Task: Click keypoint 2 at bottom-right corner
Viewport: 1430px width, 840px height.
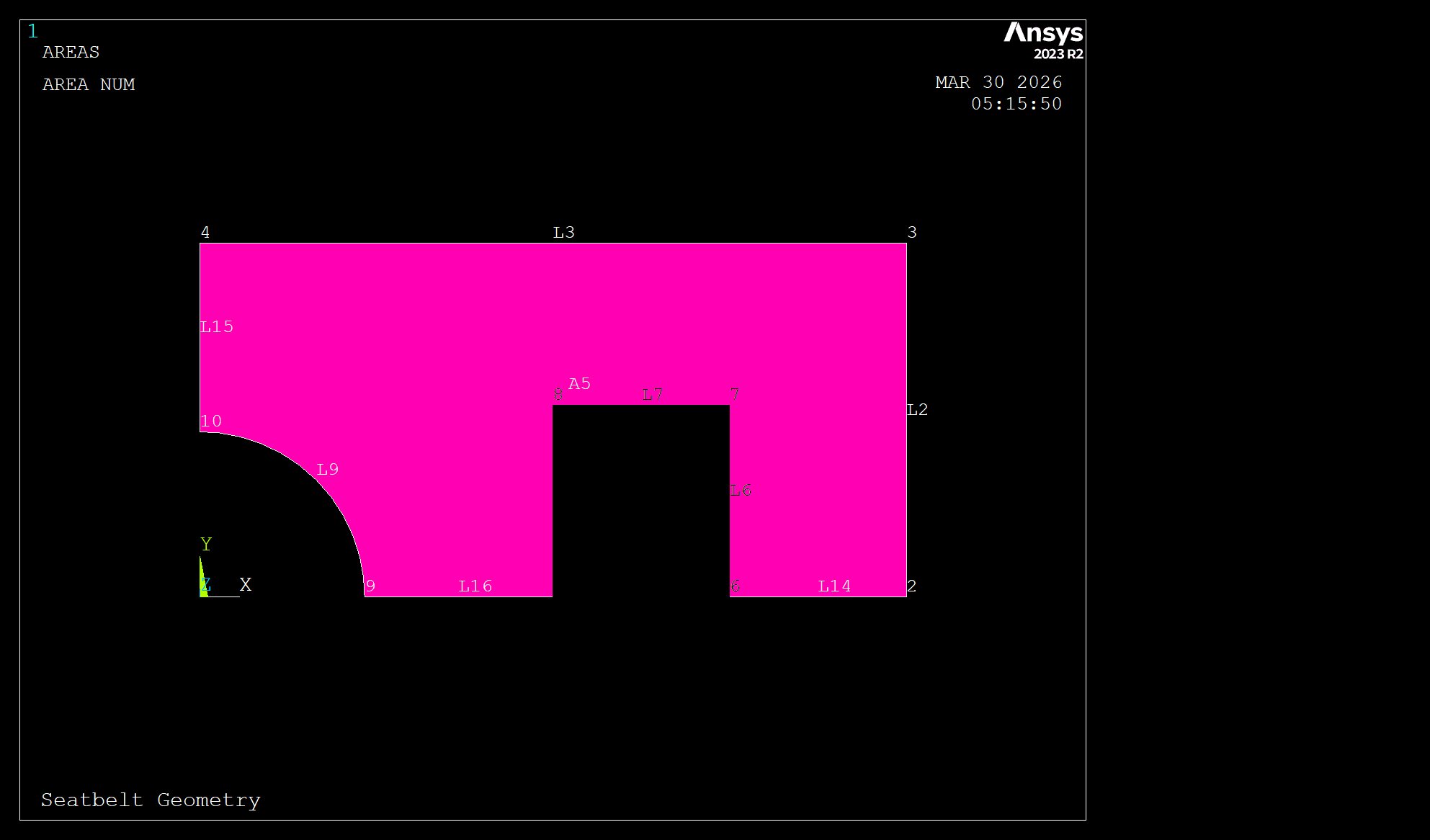Action: [x=912, y=586]
